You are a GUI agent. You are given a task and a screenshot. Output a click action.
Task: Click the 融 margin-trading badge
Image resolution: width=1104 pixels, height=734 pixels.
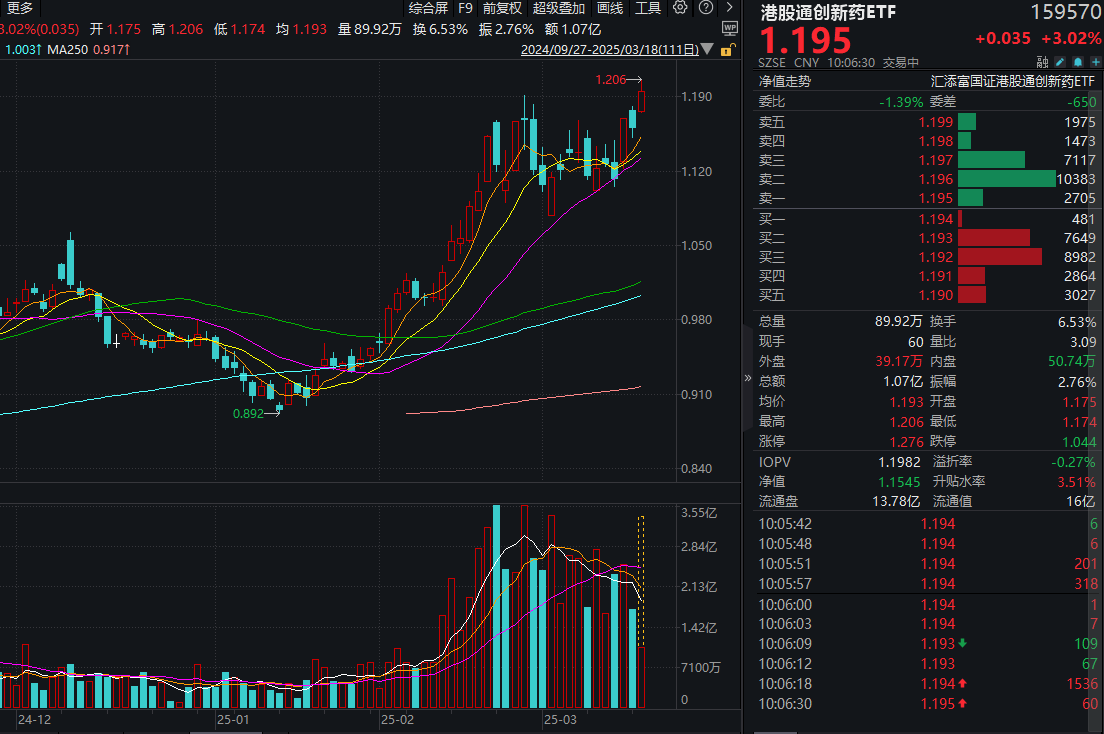coord(1044,62)
